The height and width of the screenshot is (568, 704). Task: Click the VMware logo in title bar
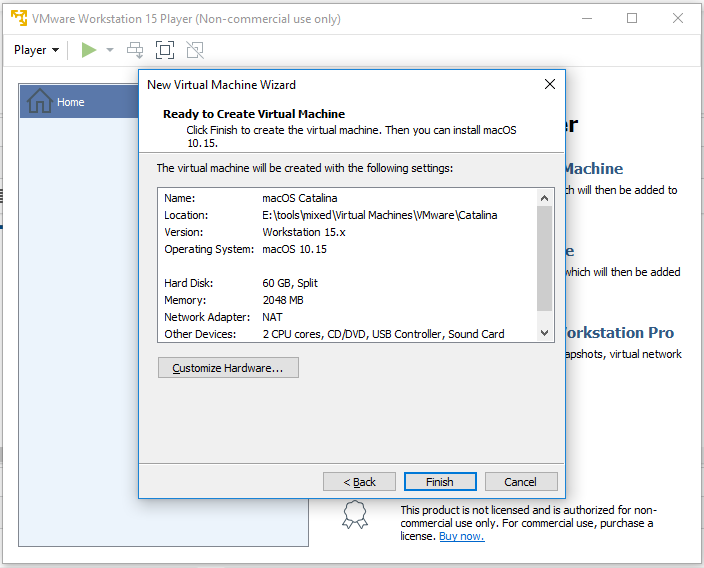coord(19,18)
